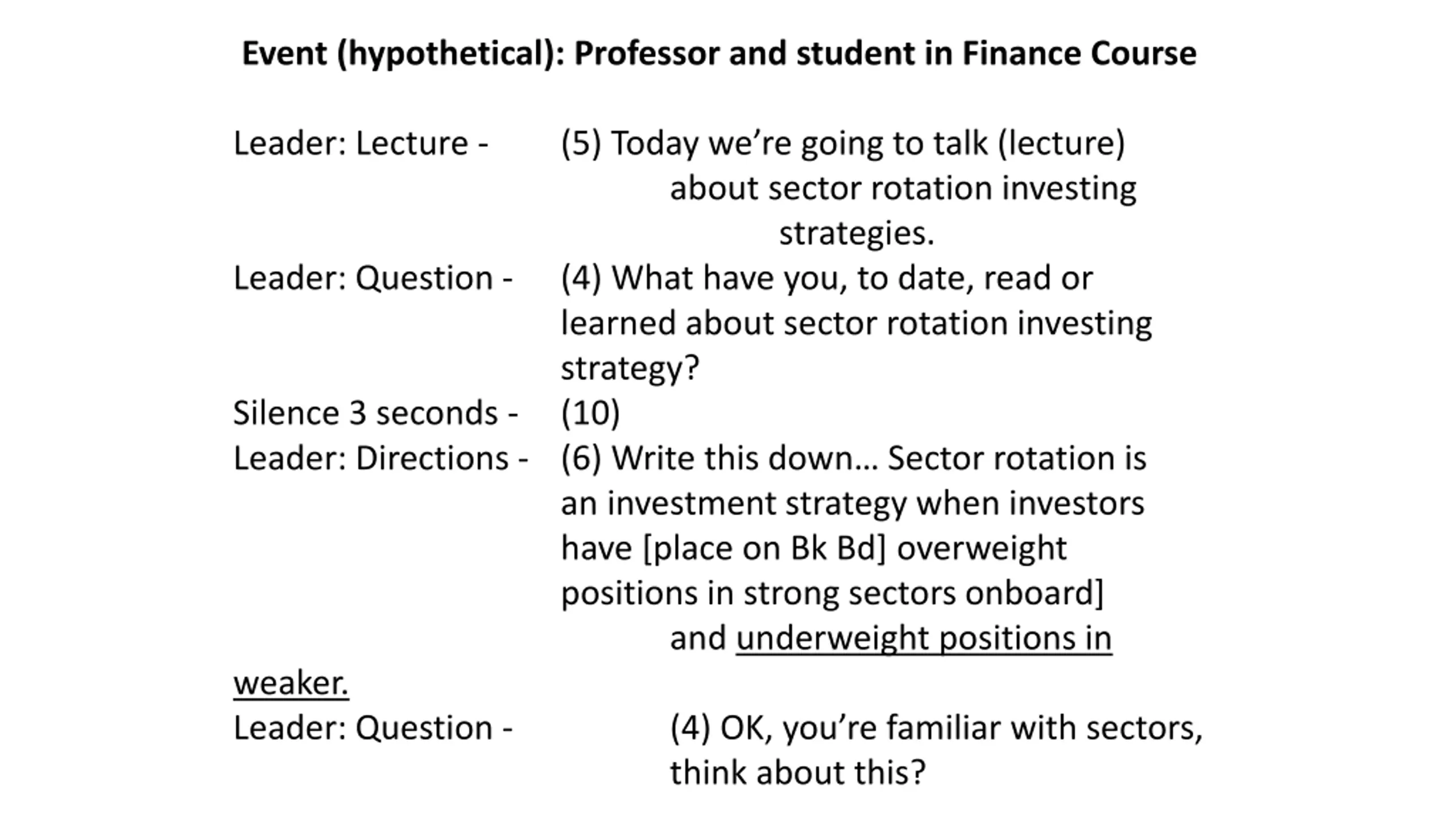Click the last "Leader: Question -" label
Screen dimensions: 1456x819
(373, 728)
